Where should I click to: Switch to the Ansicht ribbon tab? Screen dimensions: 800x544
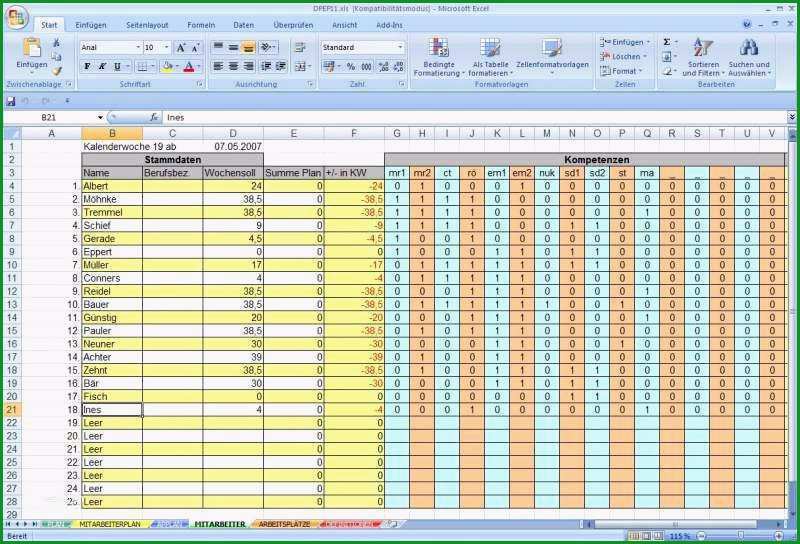click(x=344, y=25)
